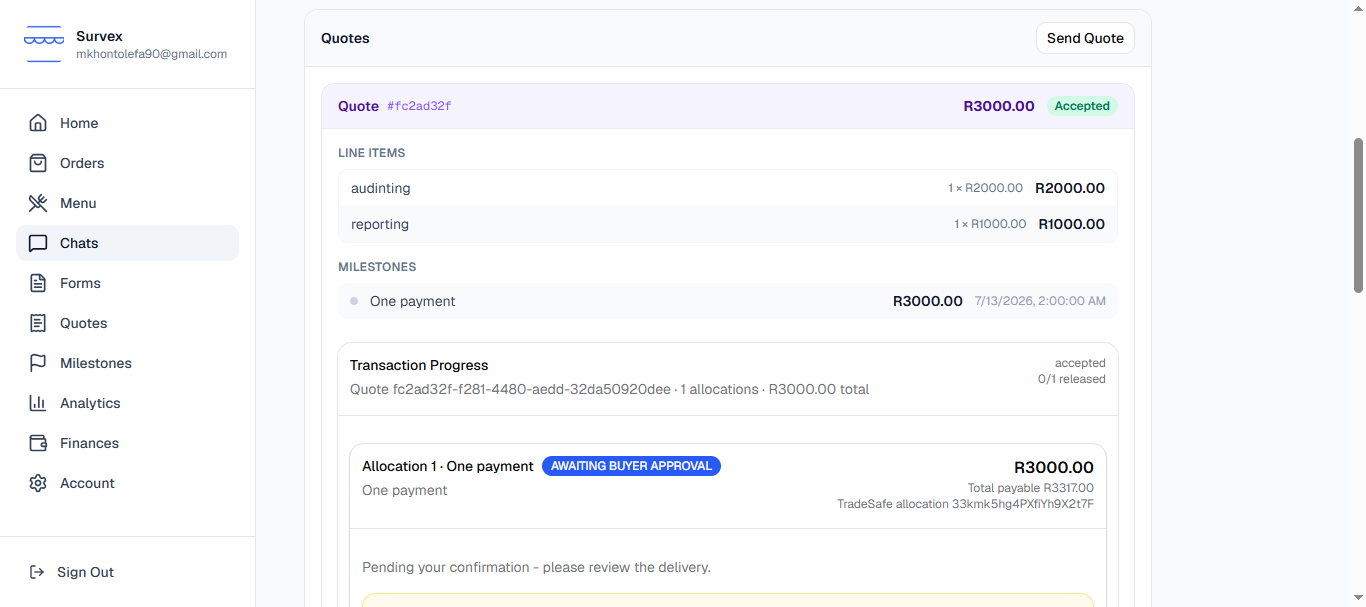Go to Orders in sidebar
1366x607 pixels.
coord(127,163)
